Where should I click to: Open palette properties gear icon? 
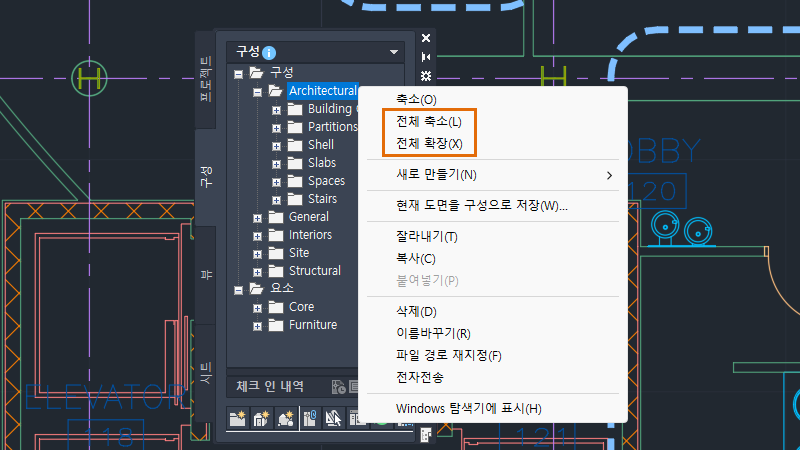tap(426, 76)
